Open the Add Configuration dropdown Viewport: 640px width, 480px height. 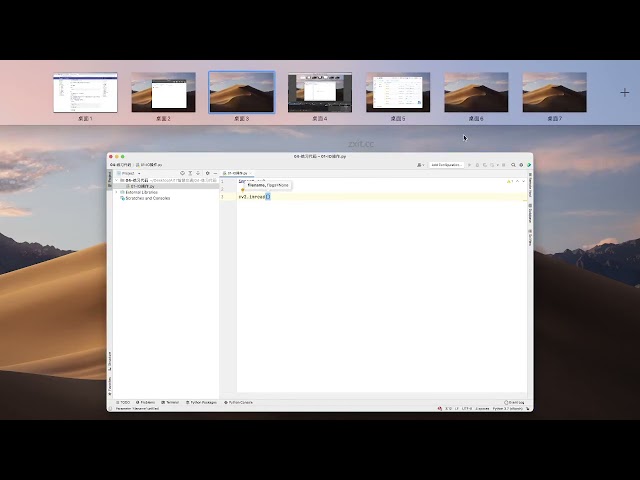(446, 165)
